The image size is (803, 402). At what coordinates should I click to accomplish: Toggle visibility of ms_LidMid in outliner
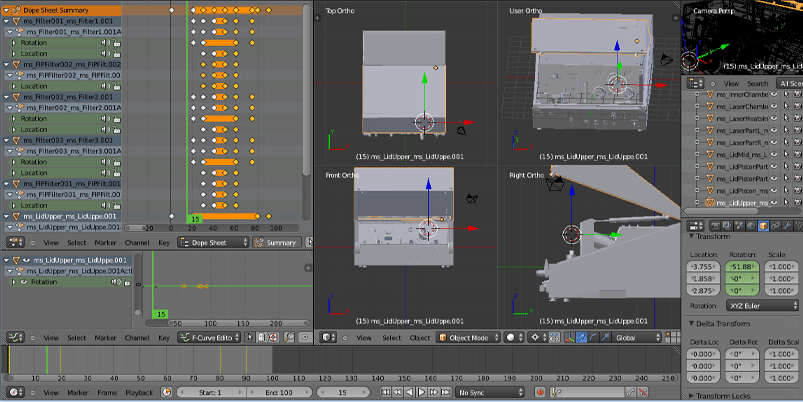(774, 154)
